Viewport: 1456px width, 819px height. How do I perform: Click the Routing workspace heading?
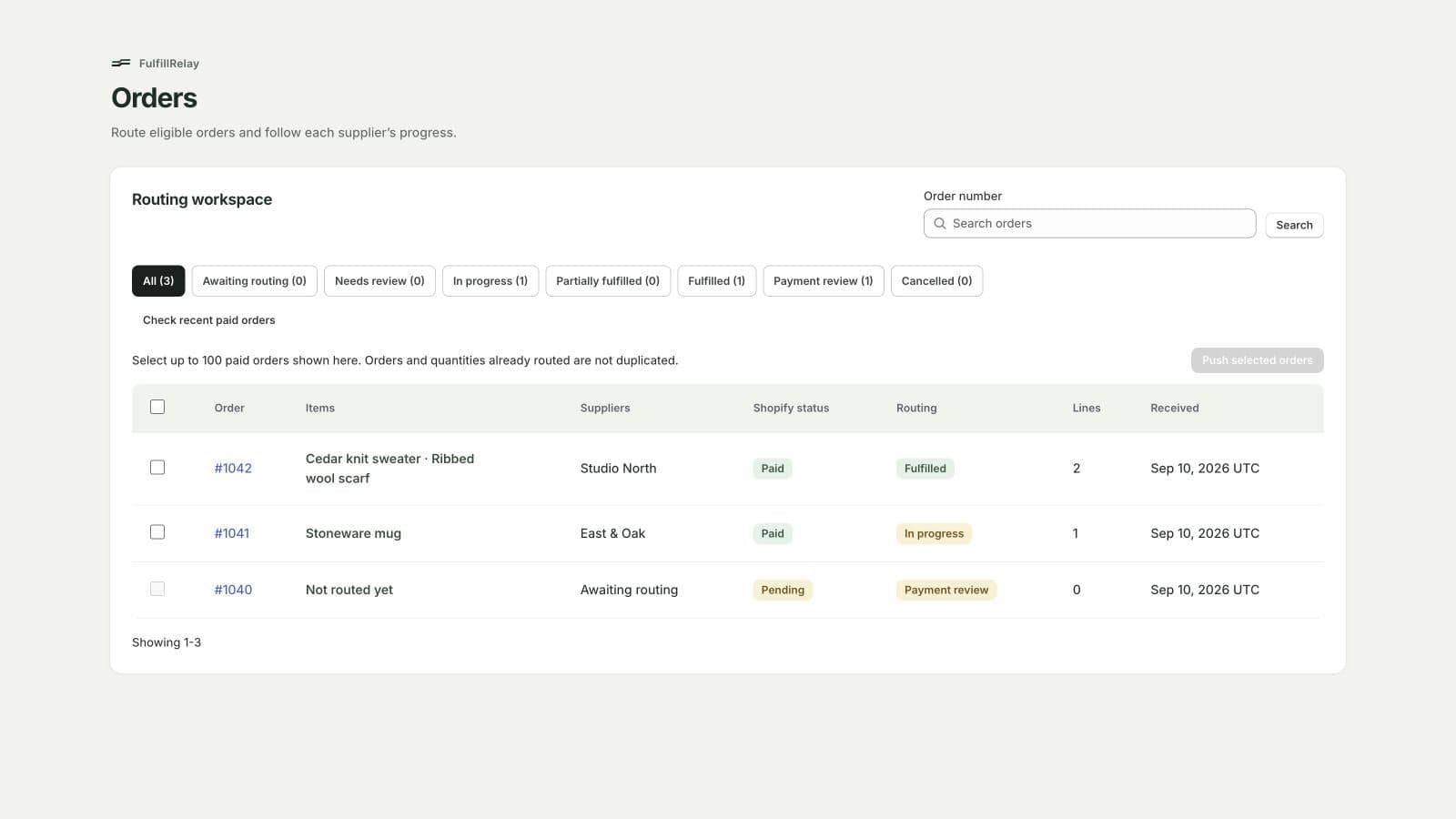(x=202, y=199)
